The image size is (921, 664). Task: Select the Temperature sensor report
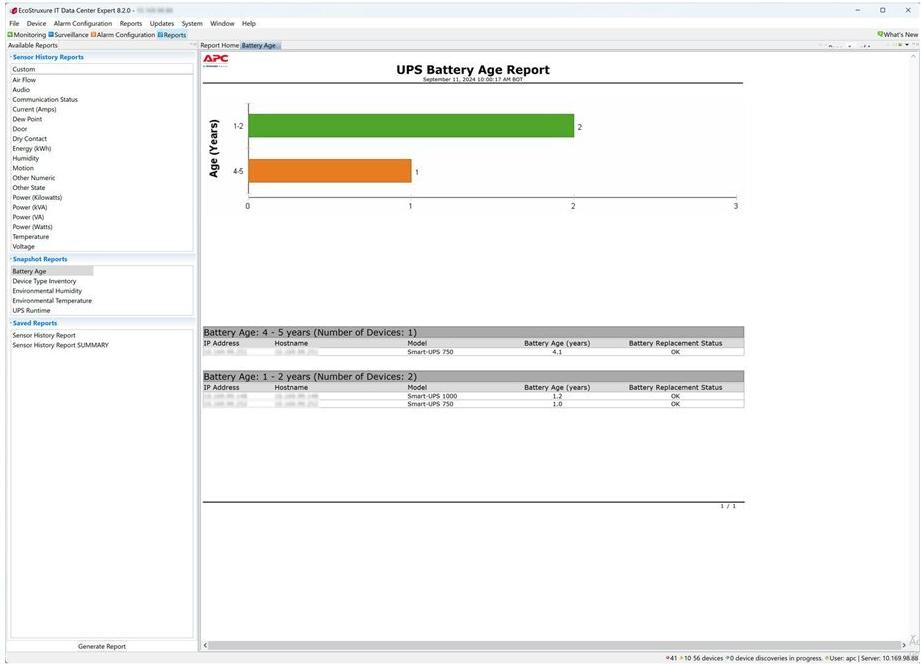point(30,237)
